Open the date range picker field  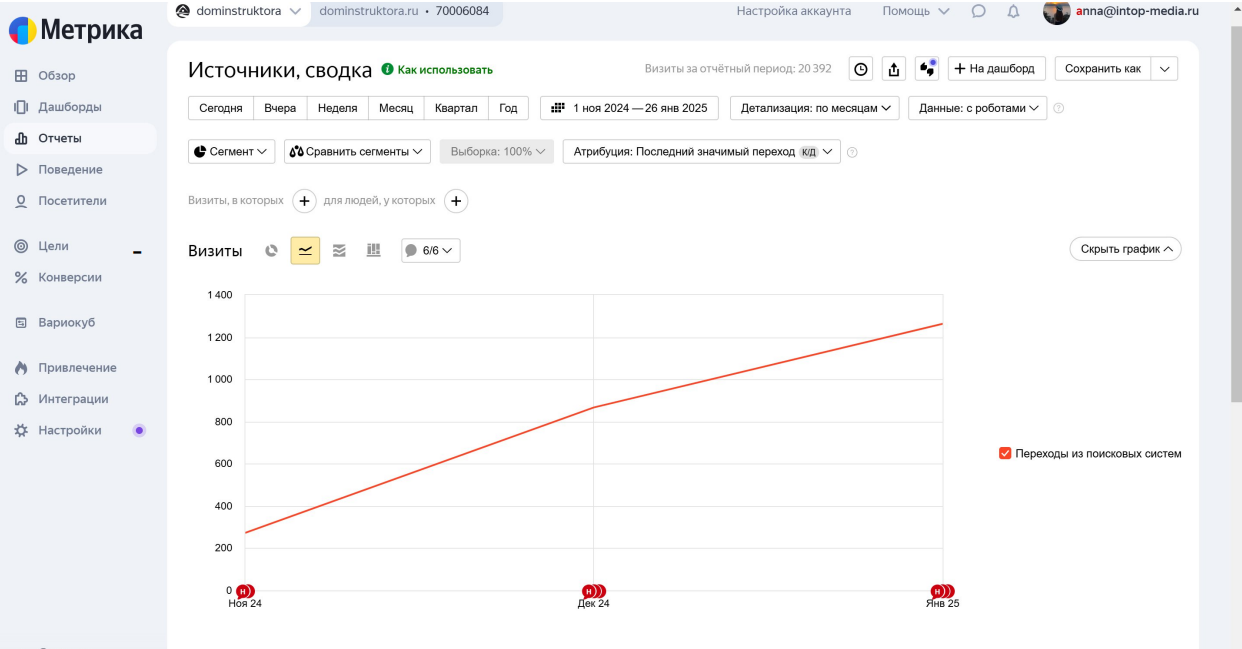(629, 108)
